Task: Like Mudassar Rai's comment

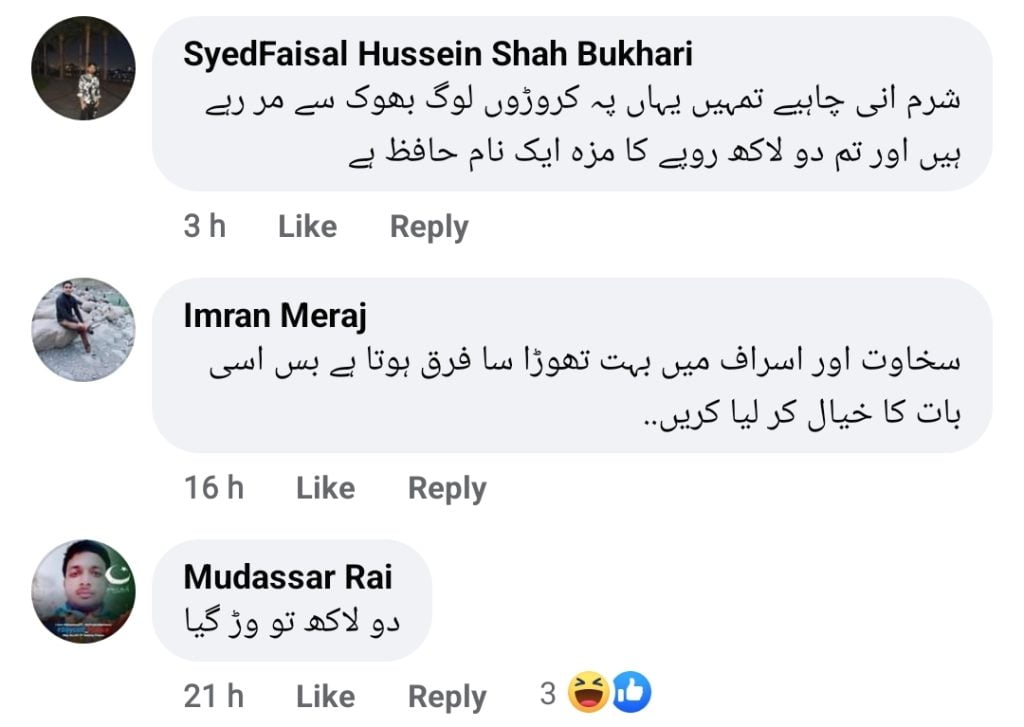Action: [x=325, y=696]
